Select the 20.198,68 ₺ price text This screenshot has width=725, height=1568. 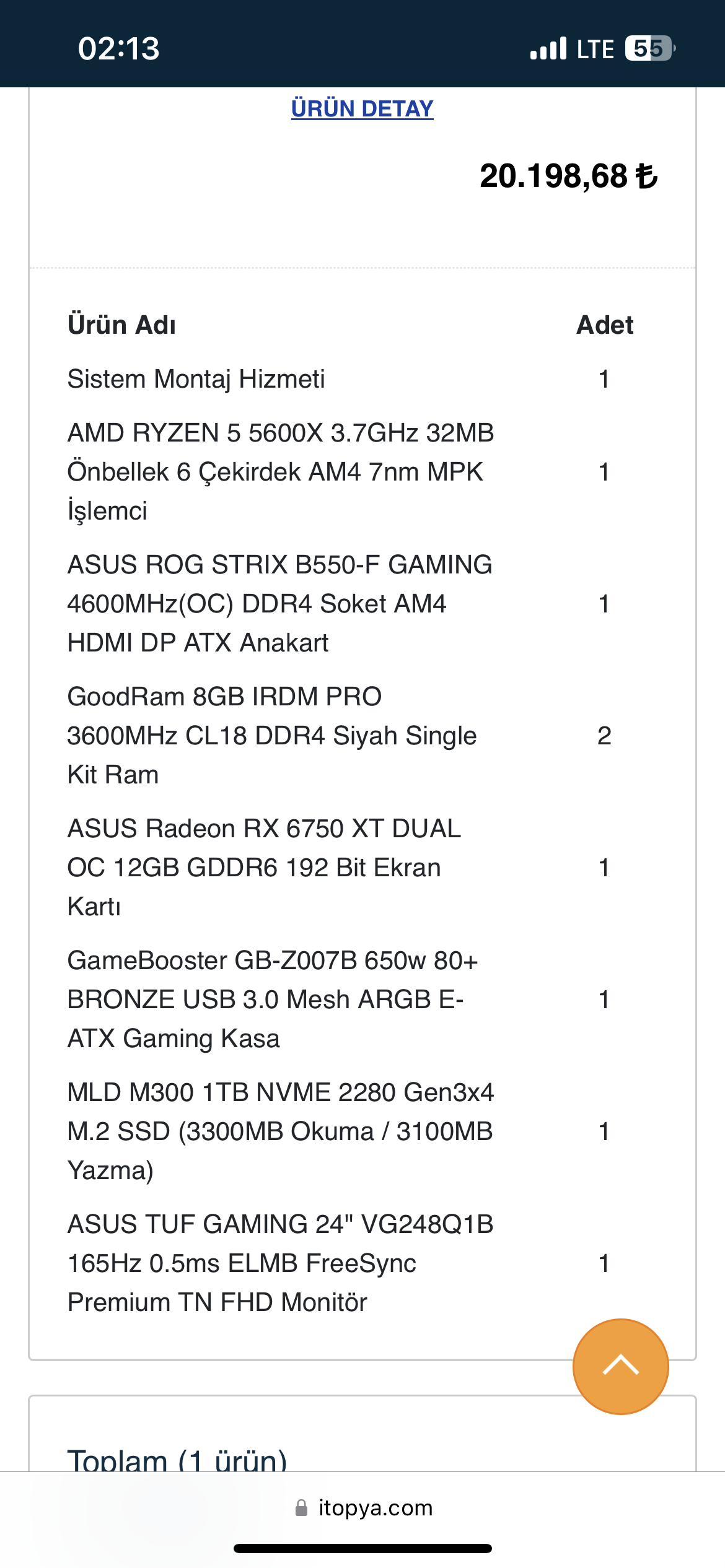(x=568, y=176)
